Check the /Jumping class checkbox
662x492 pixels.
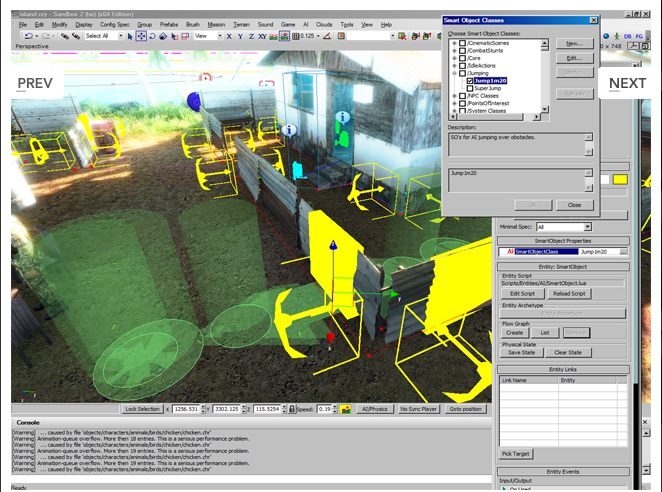pyautogui.click(x=462, y=73)
